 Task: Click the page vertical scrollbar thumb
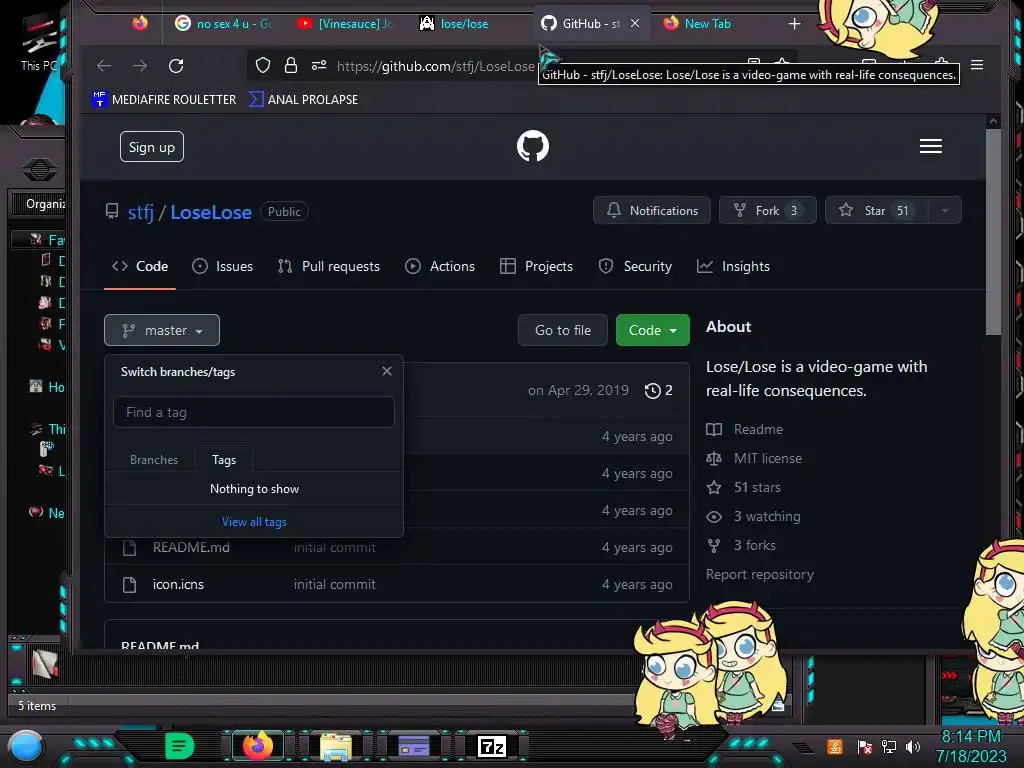click(x=993, y=232)
